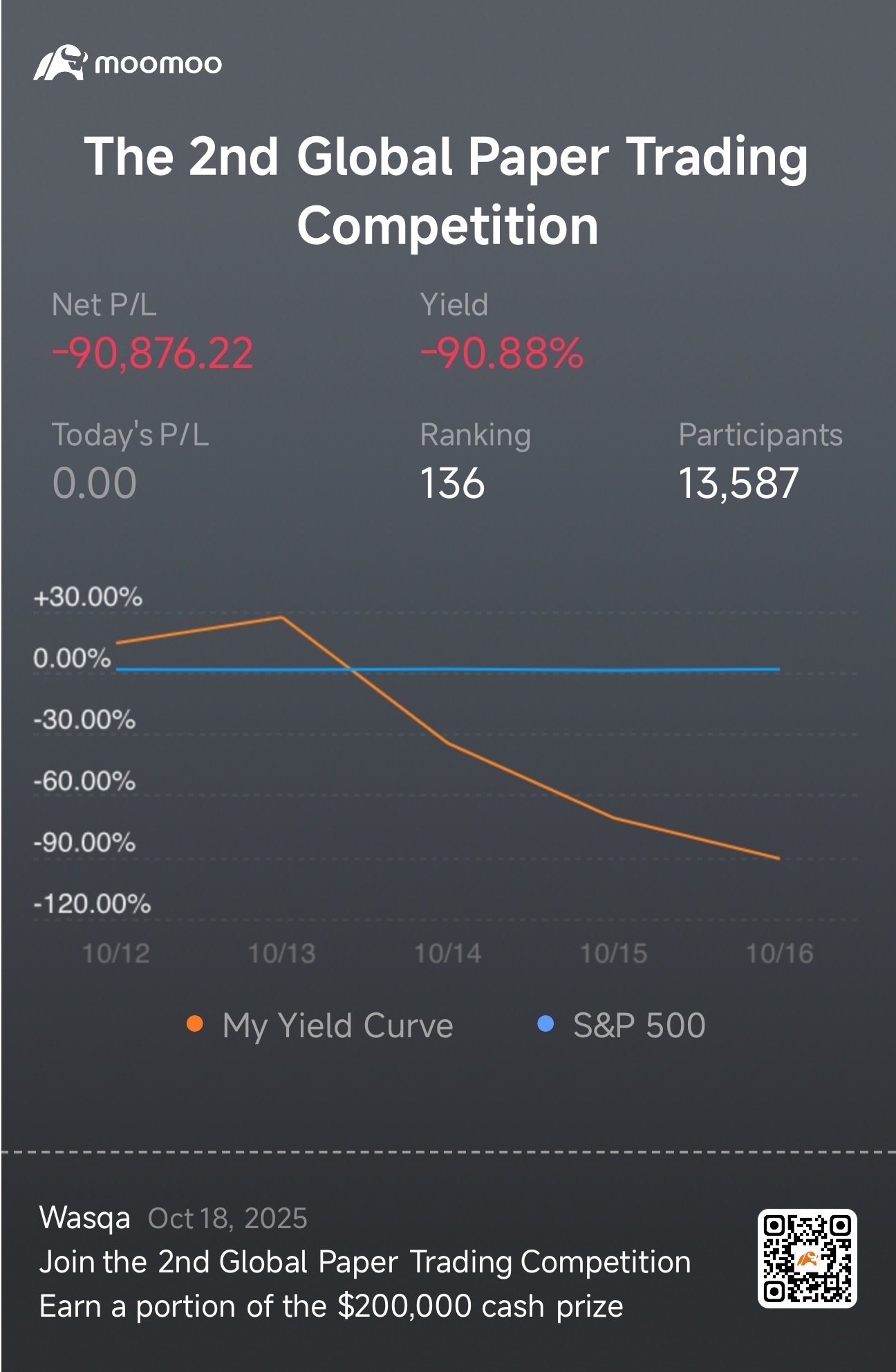Open the competition title heading

coord(447,190)
